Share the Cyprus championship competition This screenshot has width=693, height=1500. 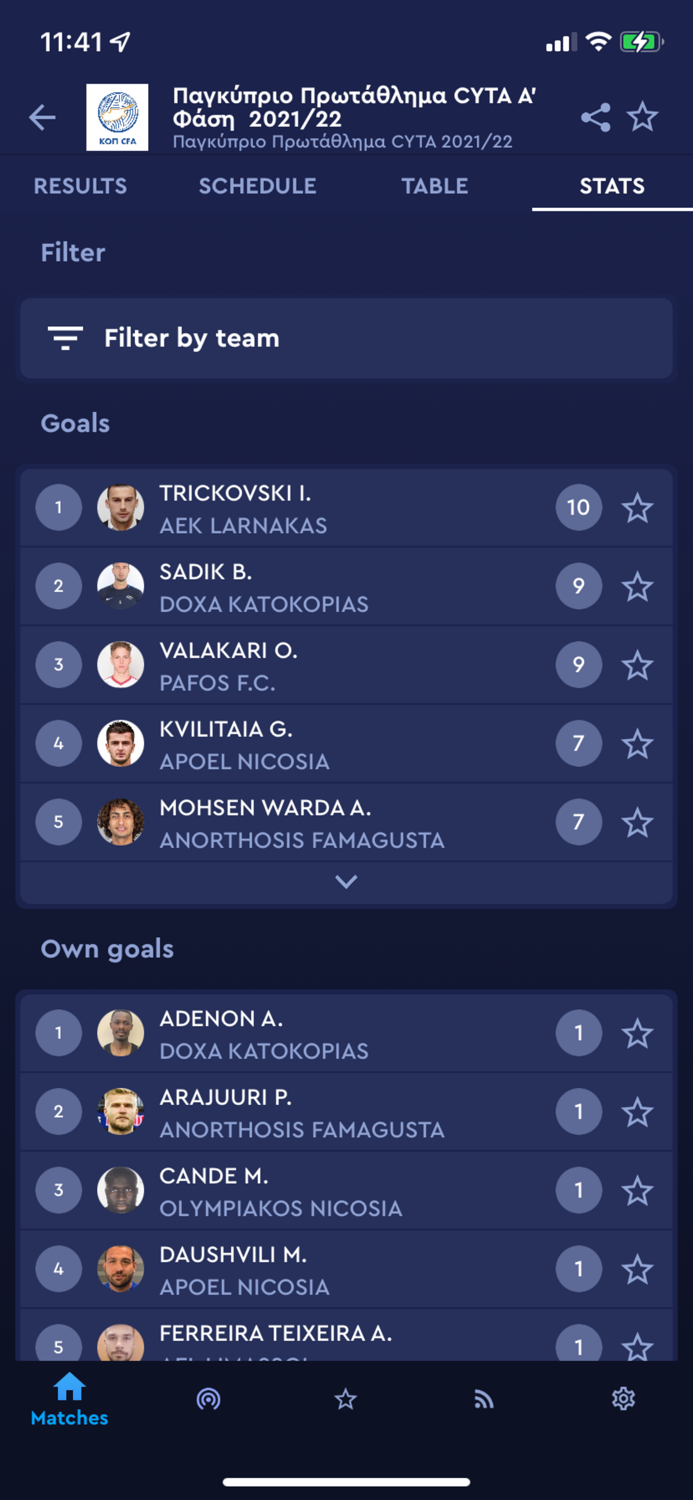(595, 117)
